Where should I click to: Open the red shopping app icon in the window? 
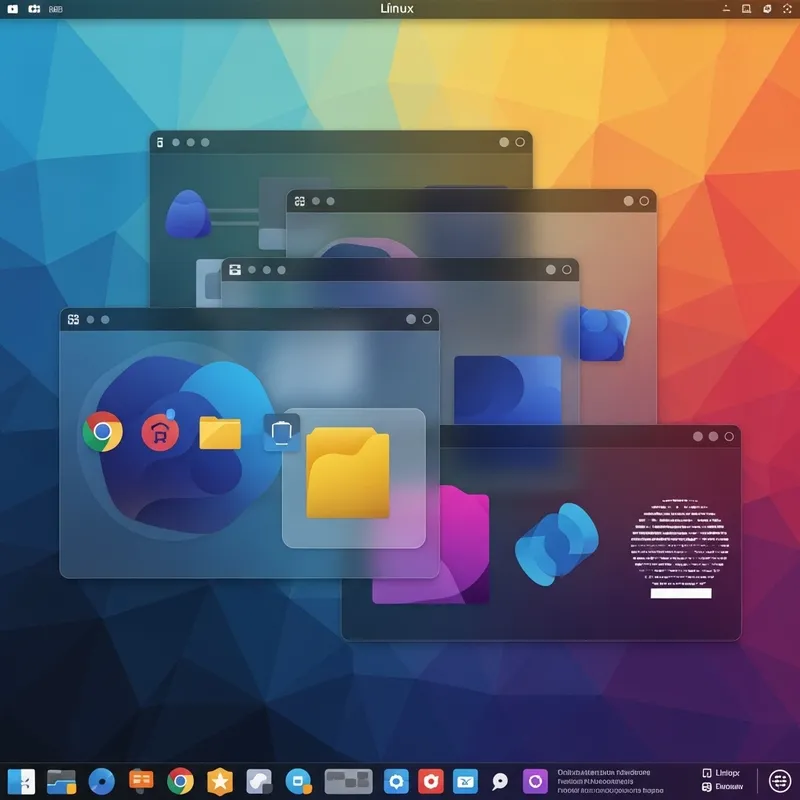[162, 432]
